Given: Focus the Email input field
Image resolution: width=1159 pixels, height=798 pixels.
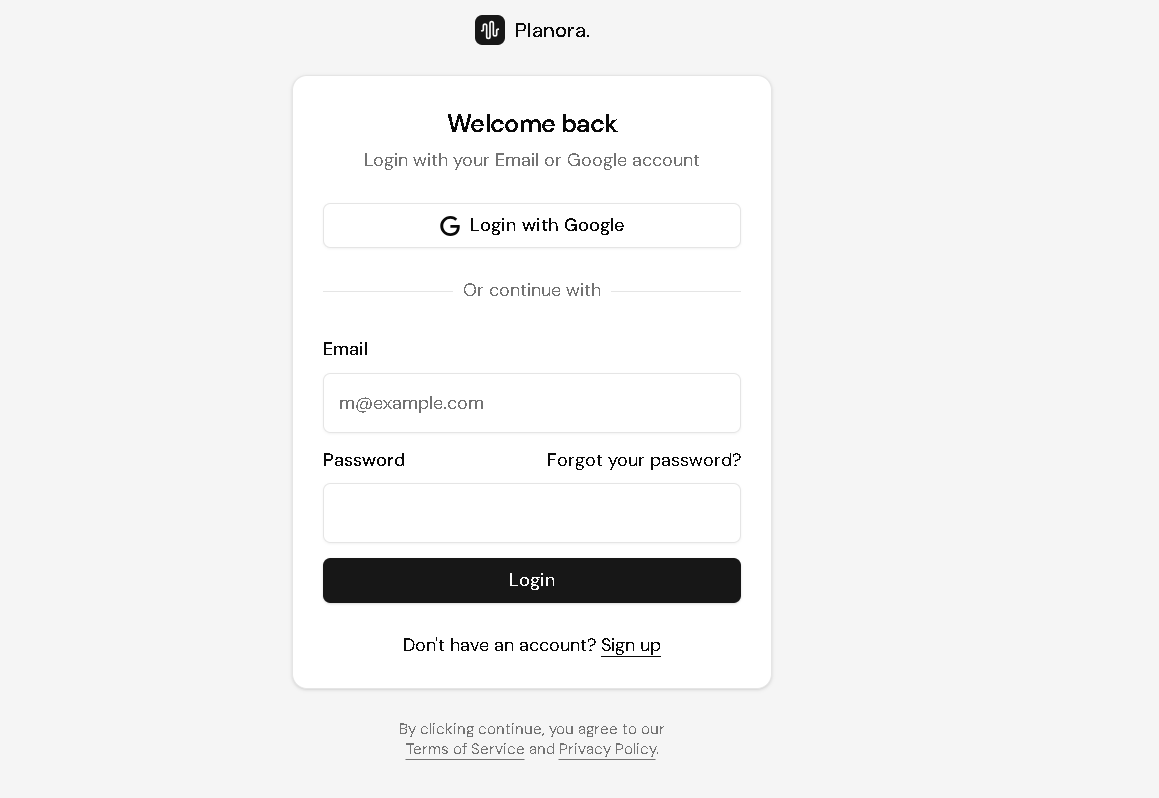Looking at the screenshot, I should 531,403.
